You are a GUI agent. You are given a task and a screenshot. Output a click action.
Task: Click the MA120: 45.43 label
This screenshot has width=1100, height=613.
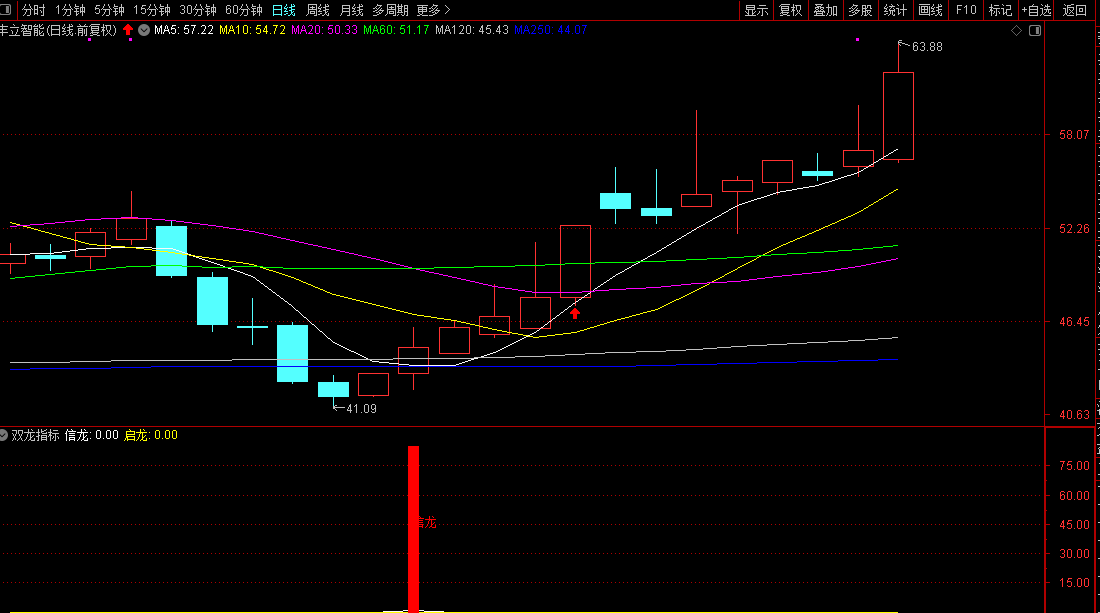click(471, 30)
